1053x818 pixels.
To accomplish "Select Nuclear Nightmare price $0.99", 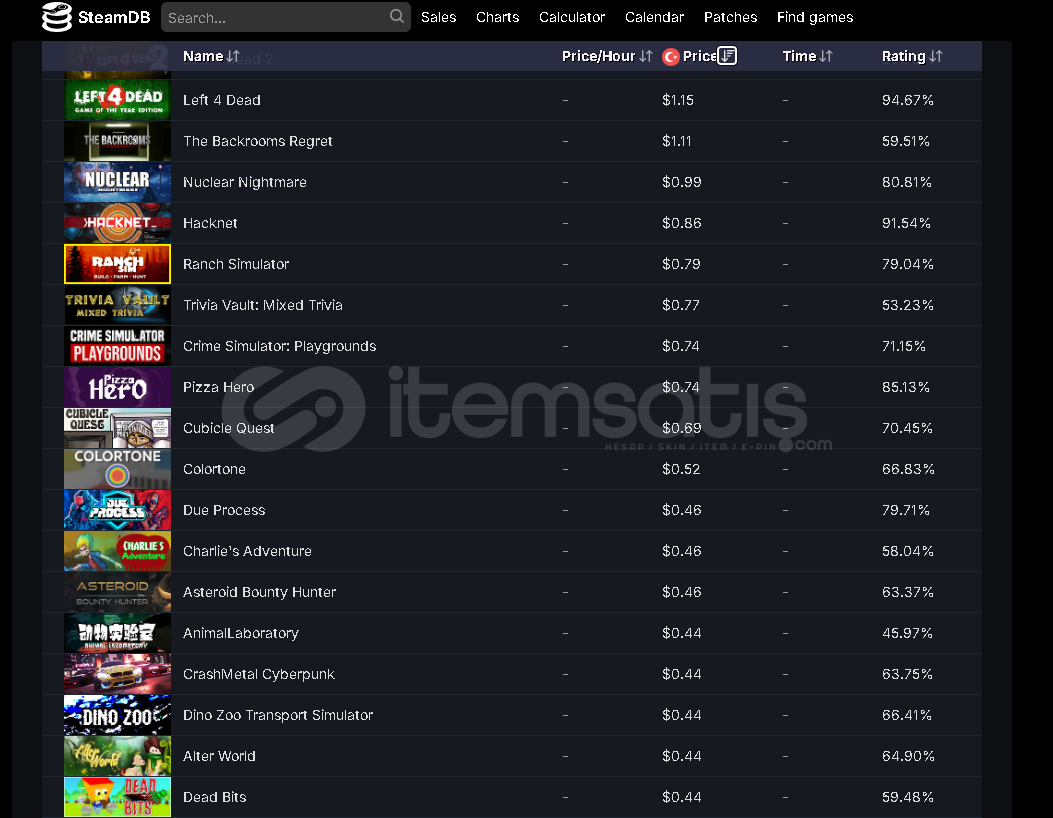I will click(682, 182).
